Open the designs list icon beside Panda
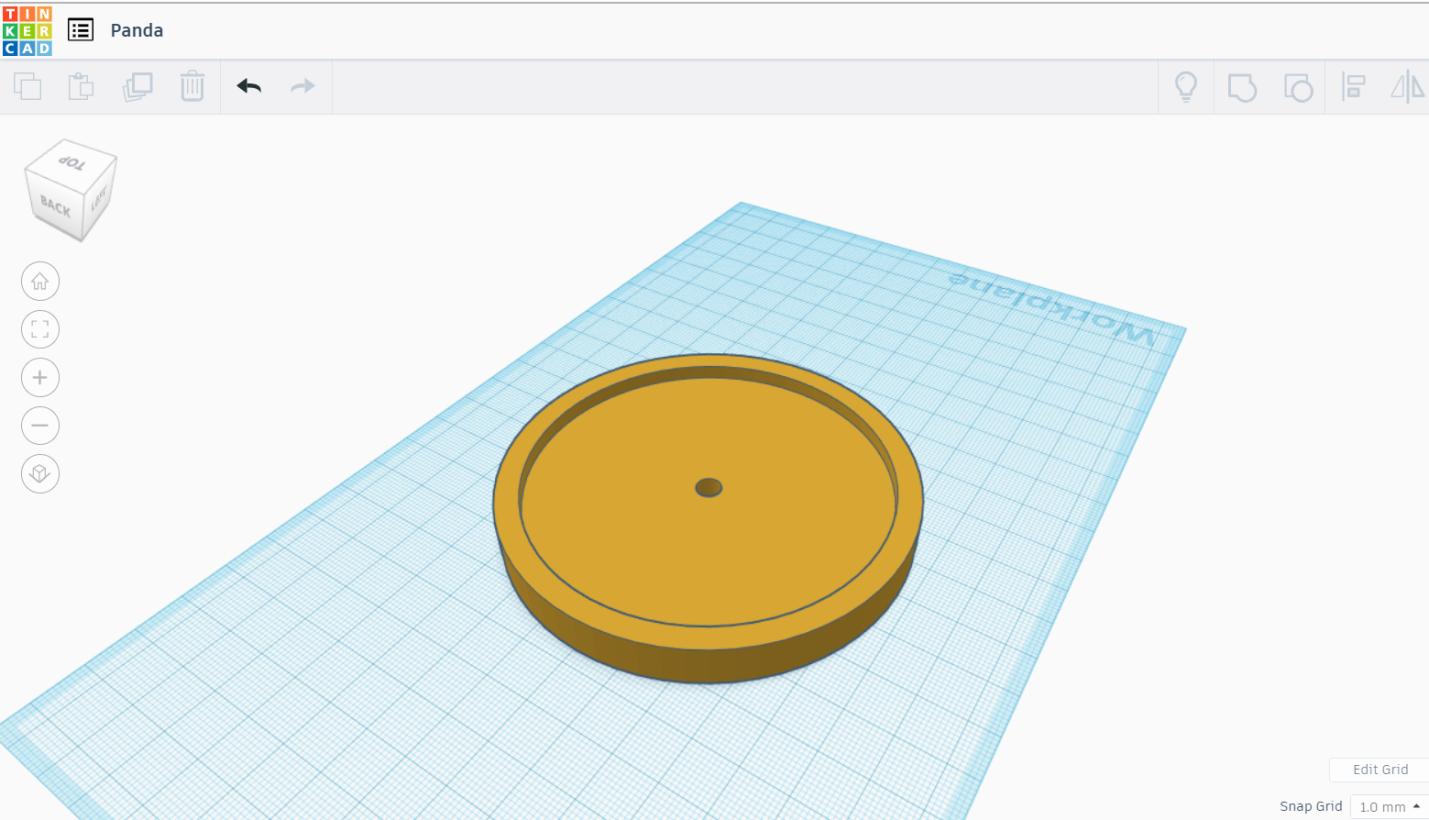 pos(80,30)
